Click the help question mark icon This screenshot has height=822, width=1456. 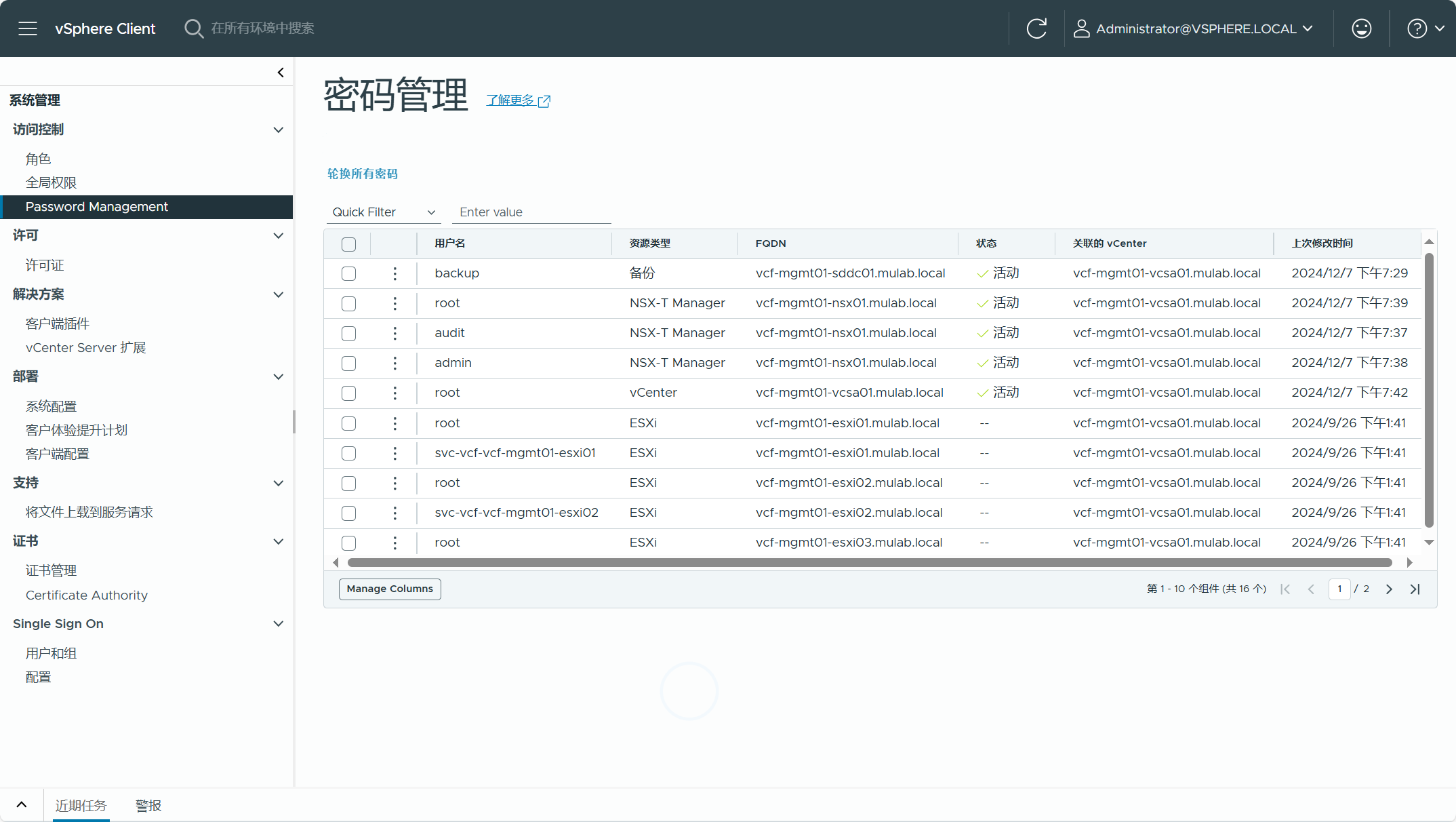pyautogui.click(x=1418, y=28)
